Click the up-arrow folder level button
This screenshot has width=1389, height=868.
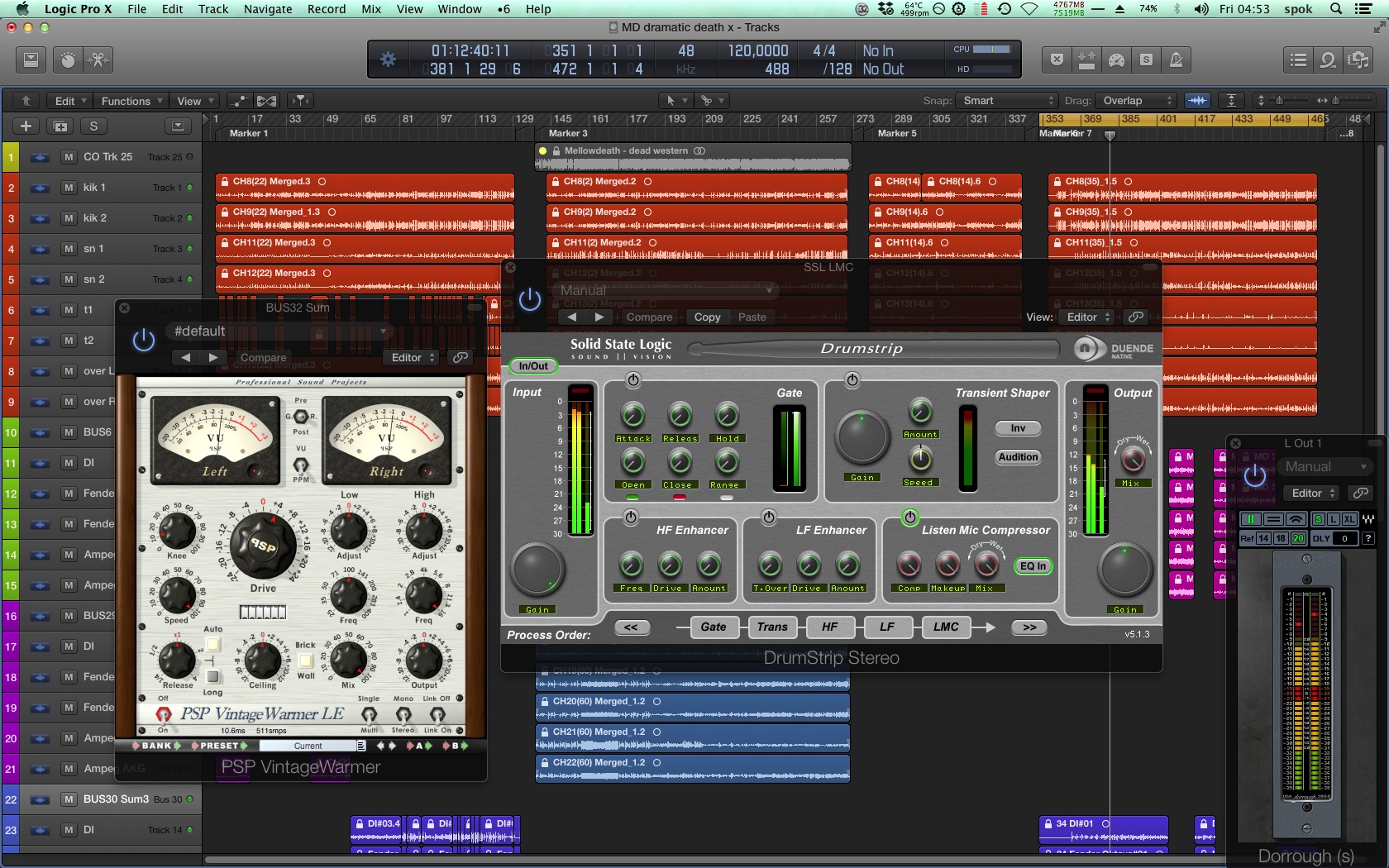[26, 101]
